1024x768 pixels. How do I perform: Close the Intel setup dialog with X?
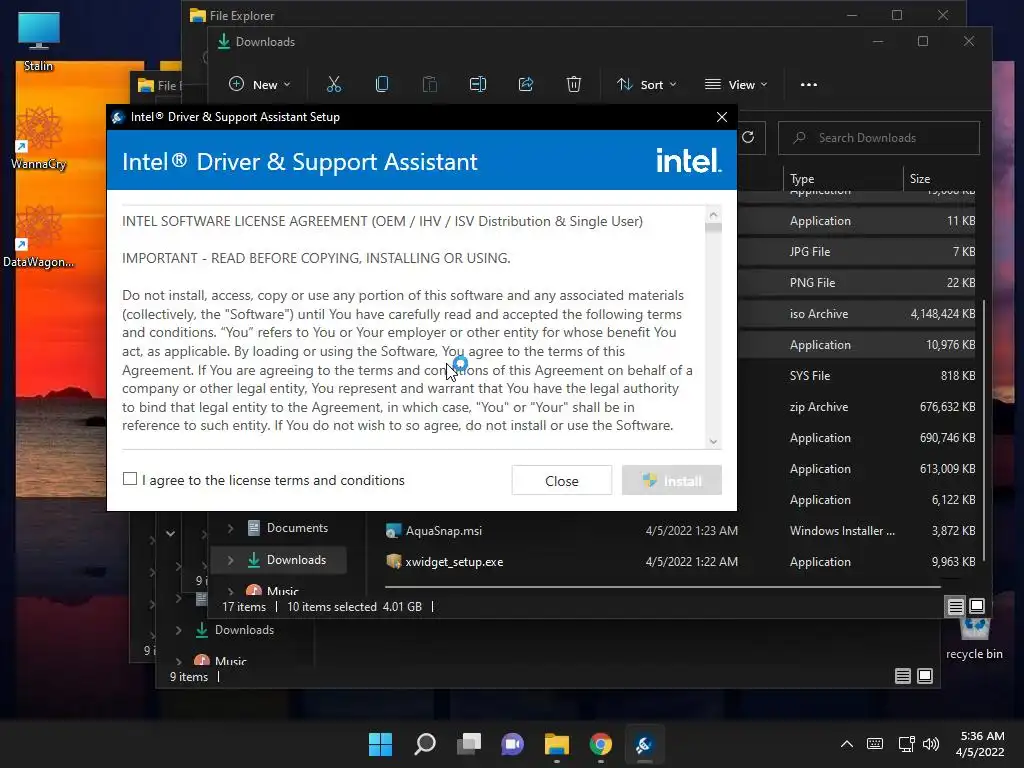(x=722, y=117)
